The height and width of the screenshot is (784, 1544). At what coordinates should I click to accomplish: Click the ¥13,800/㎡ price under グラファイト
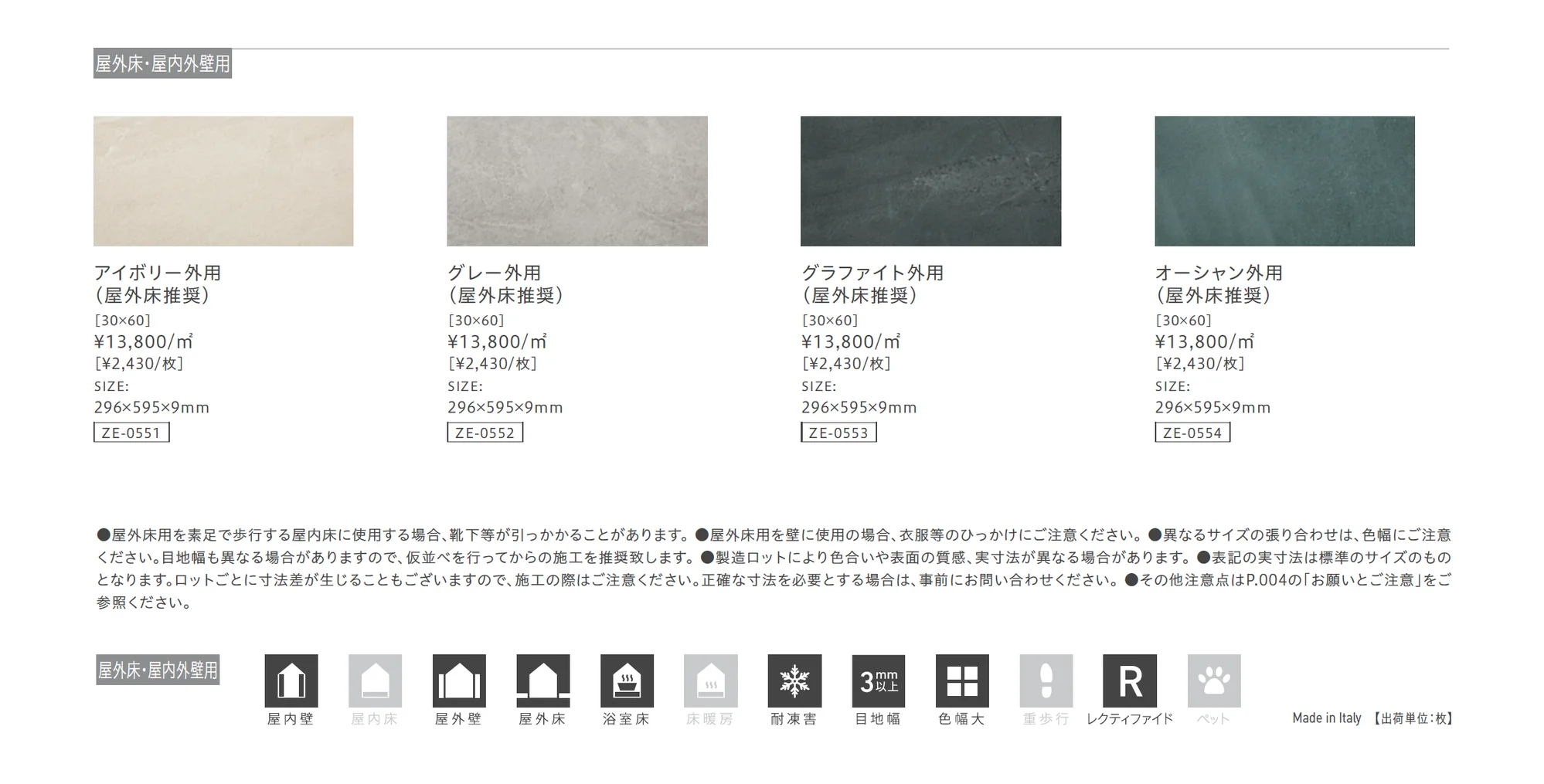[851, 341]
